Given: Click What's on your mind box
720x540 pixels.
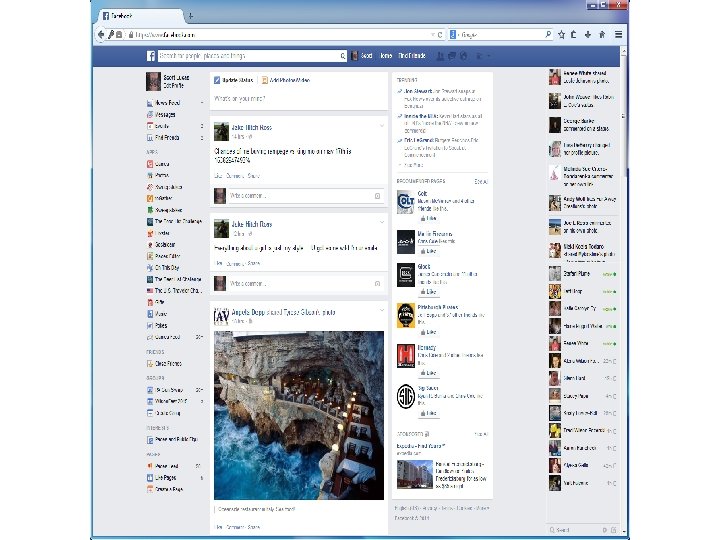Looking at the screenshot, I should 298,99.
